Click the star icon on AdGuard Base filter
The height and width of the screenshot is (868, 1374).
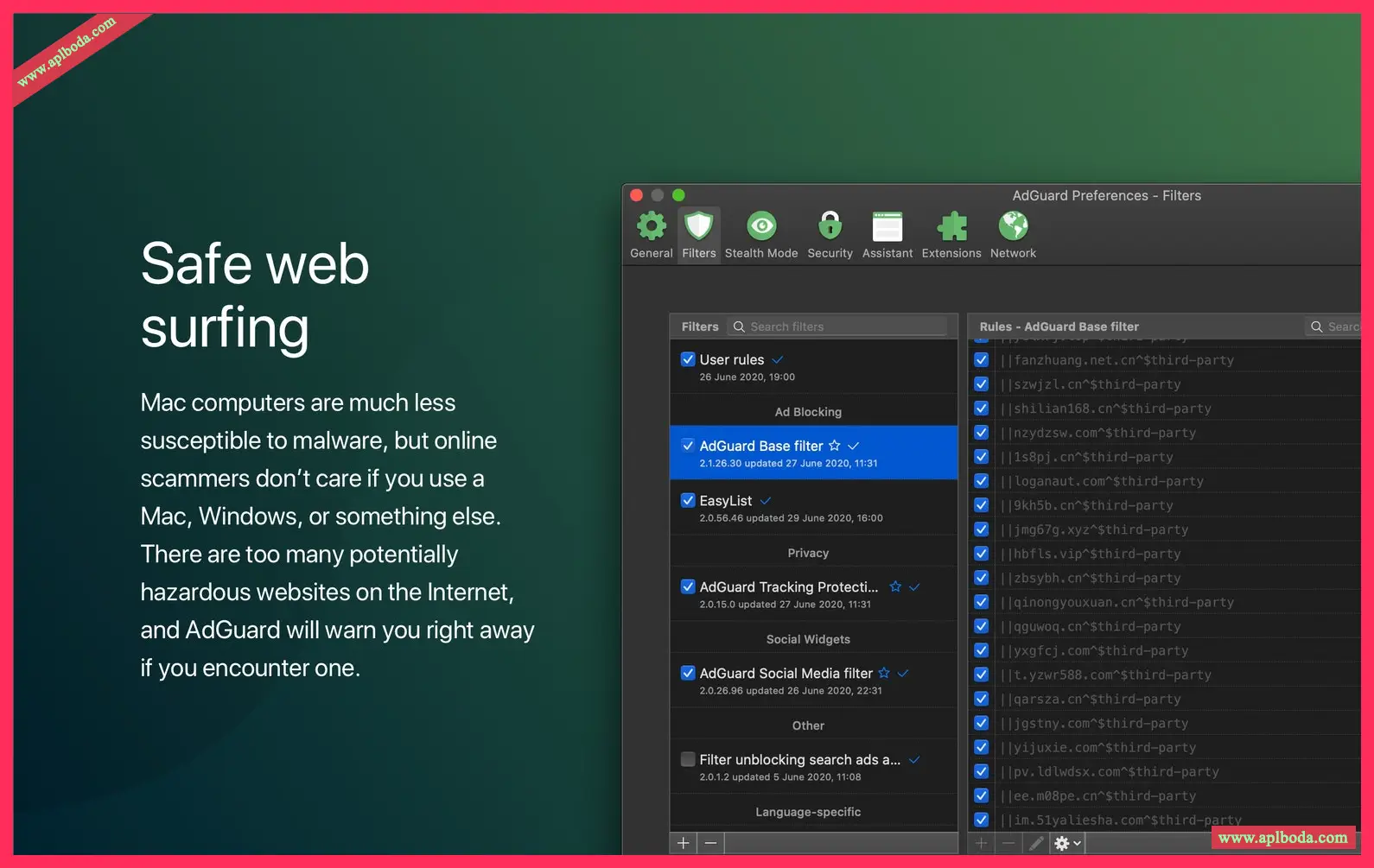(x=835, y=446)
